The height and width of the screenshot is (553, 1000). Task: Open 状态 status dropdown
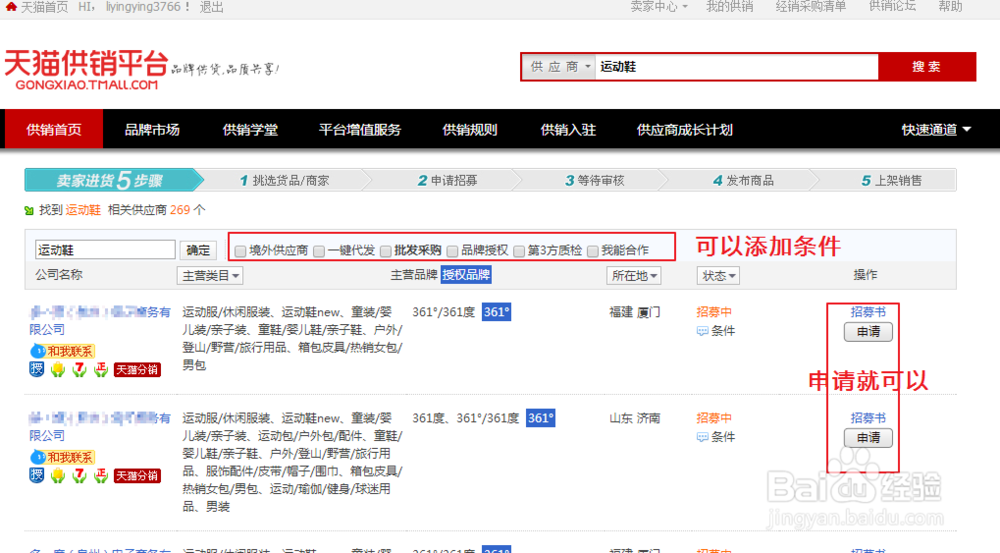click(718, 276)
